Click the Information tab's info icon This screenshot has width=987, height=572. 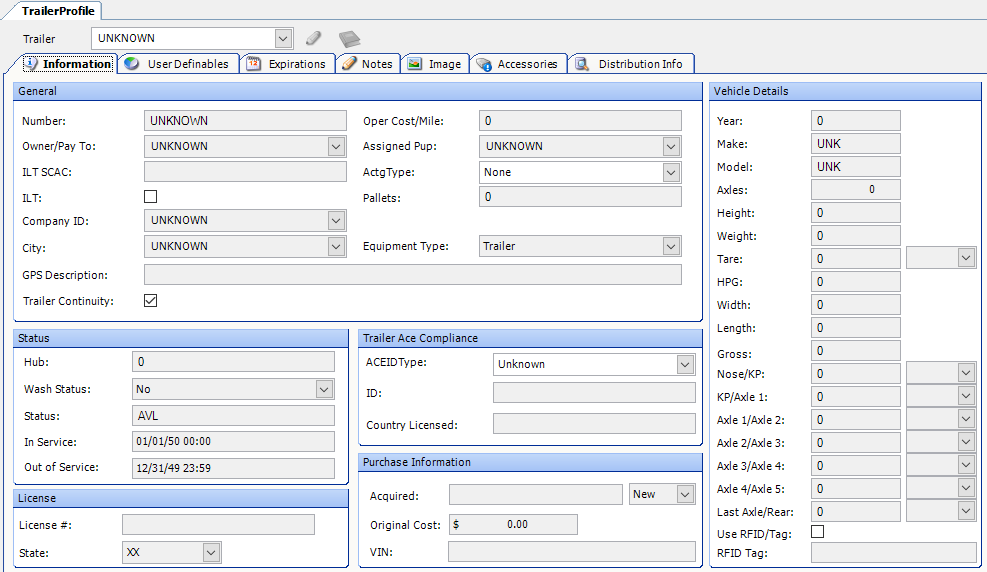tap(31, 64)
